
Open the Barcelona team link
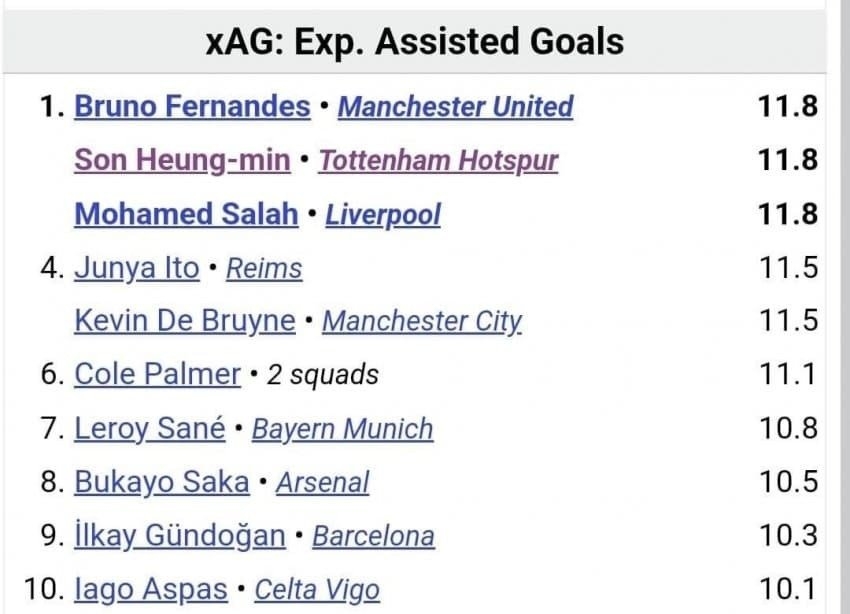click(374, 537)
